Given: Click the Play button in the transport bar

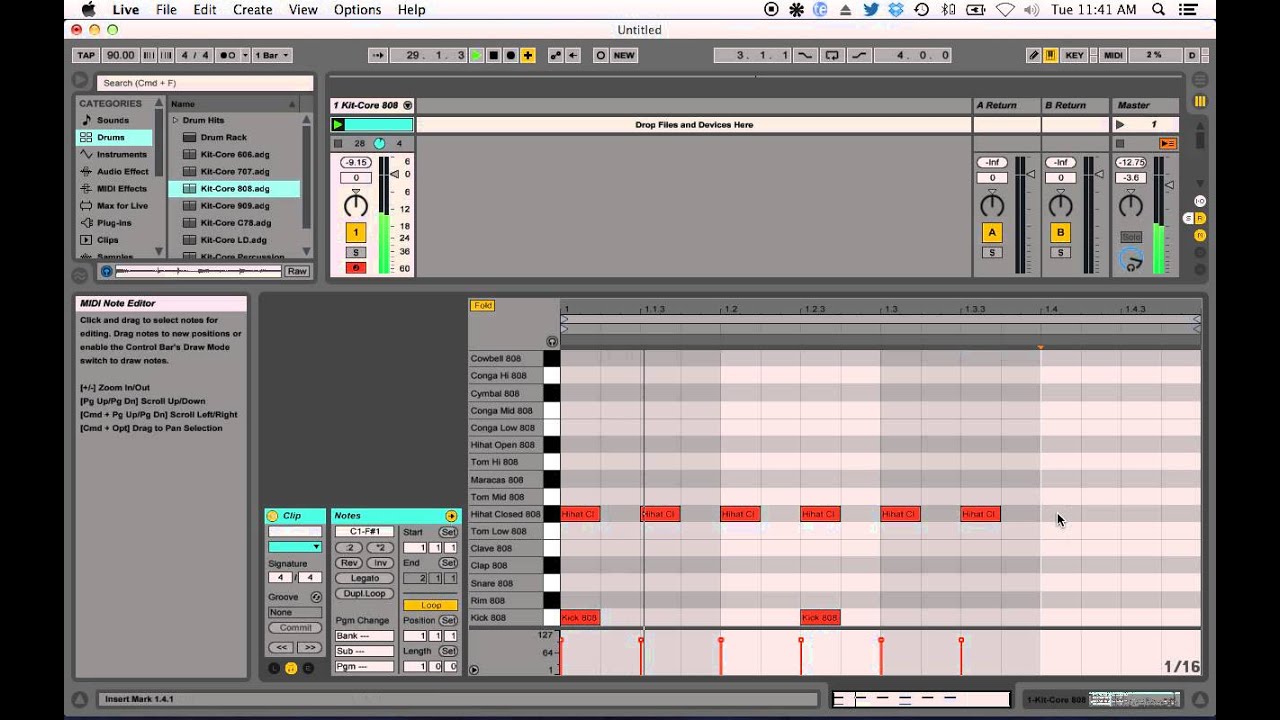Looking at the screenshot, I should coord(477,55).
